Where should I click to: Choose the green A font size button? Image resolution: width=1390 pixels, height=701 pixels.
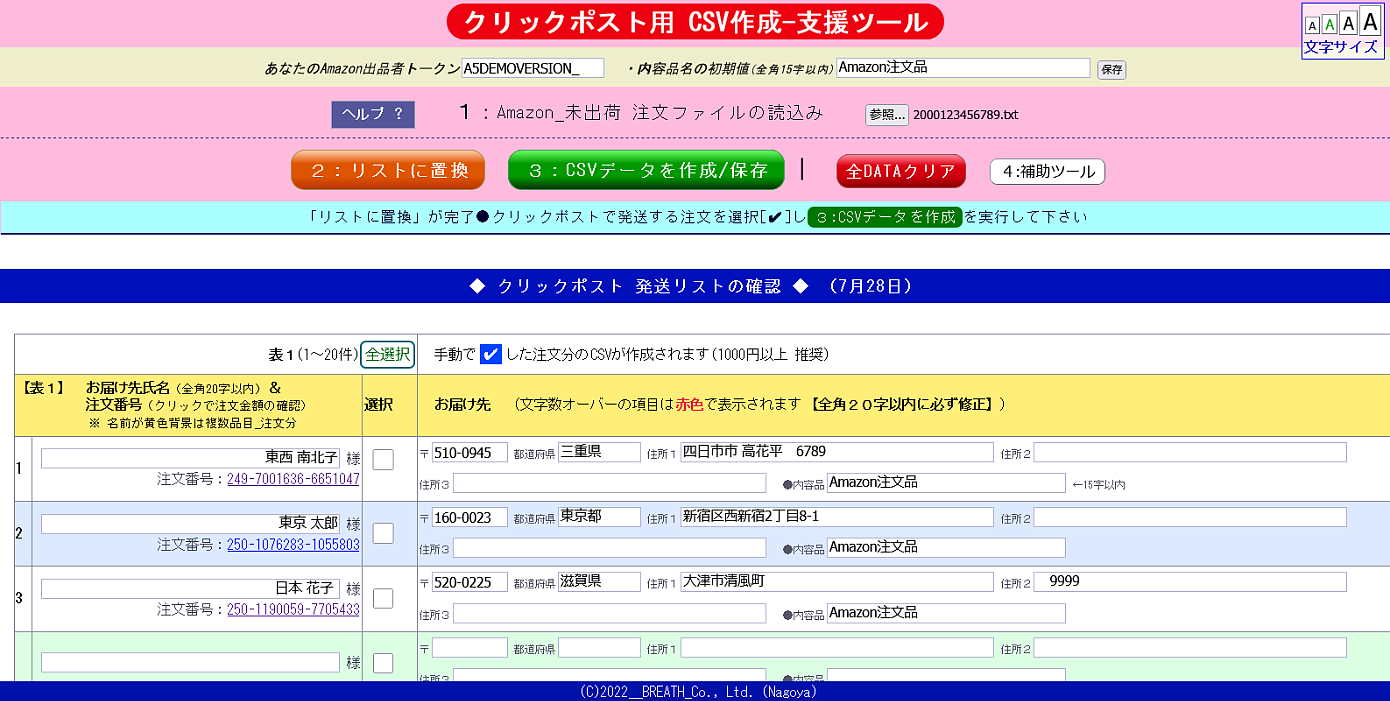coord(1329,24)
